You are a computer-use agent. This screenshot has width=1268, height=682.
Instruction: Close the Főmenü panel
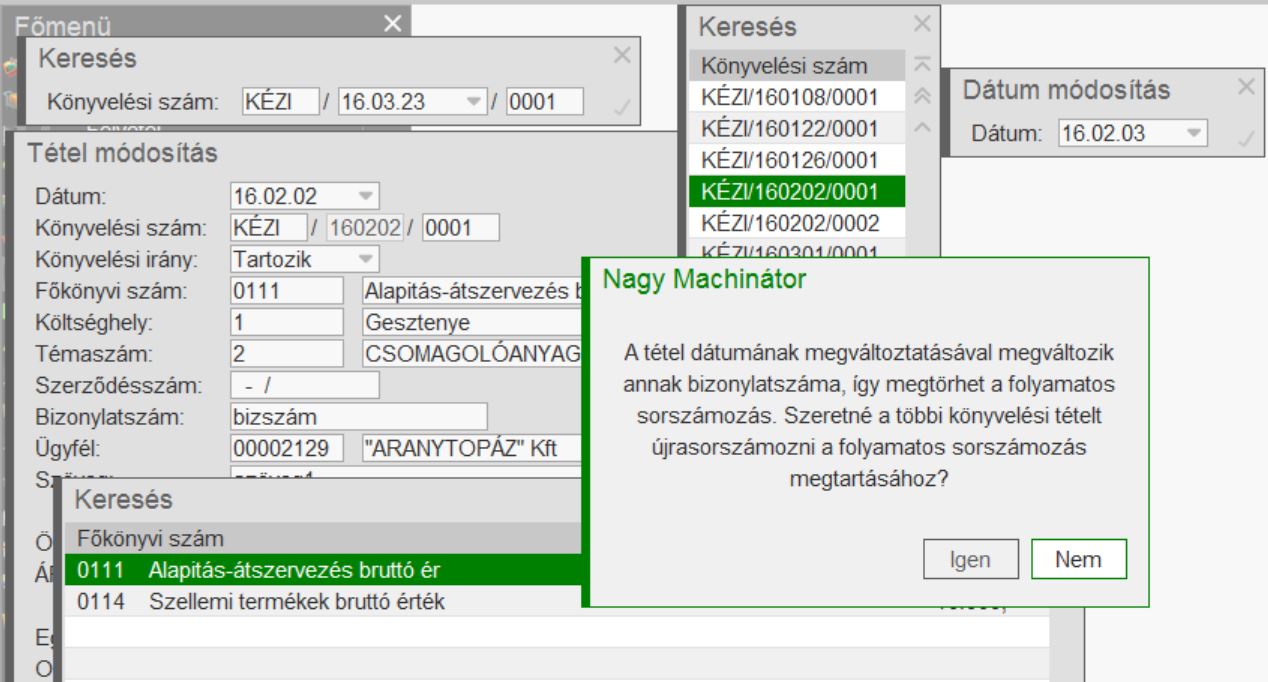click(x=395, y=24)
